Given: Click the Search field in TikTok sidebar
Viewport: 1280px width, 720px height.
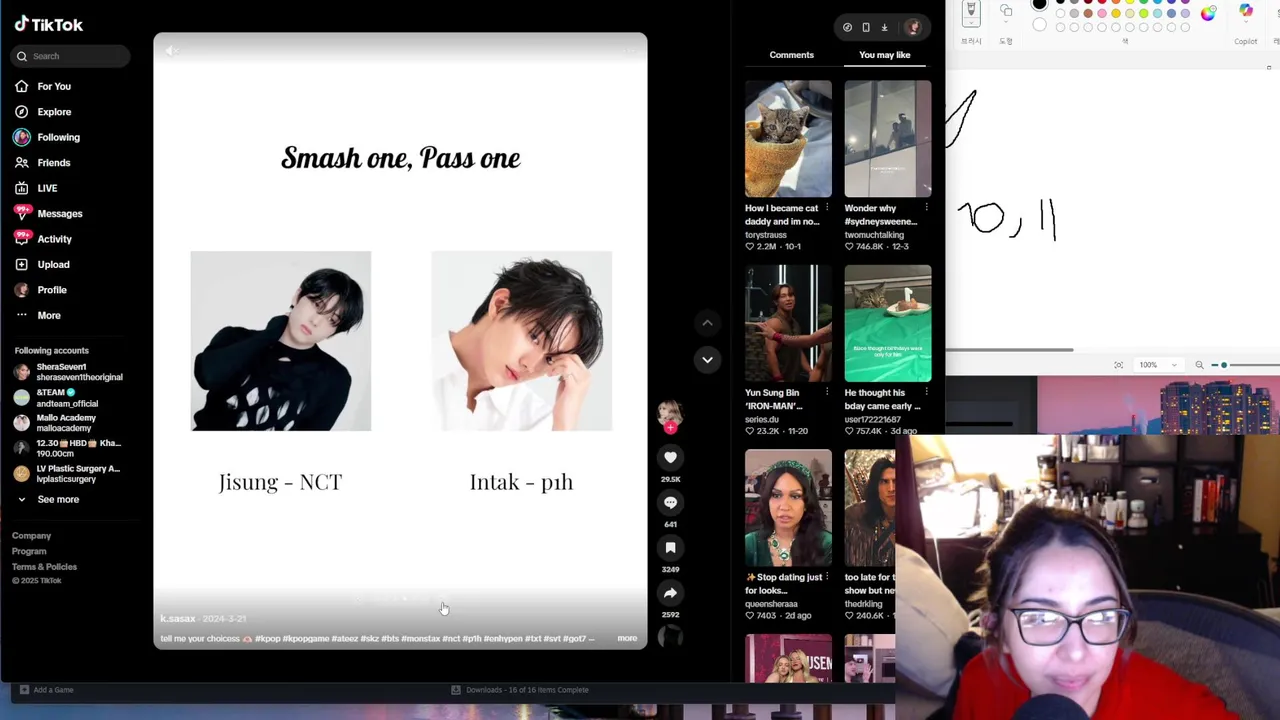Looking at the screenshot, I should pyautogui.click(x=72, y=56).
